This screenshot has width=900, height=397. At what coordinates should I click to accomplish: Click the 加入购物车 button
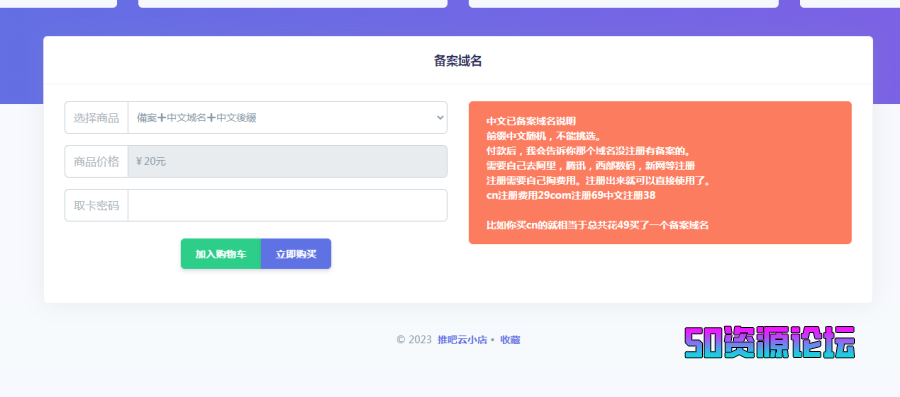coord(221,254)
